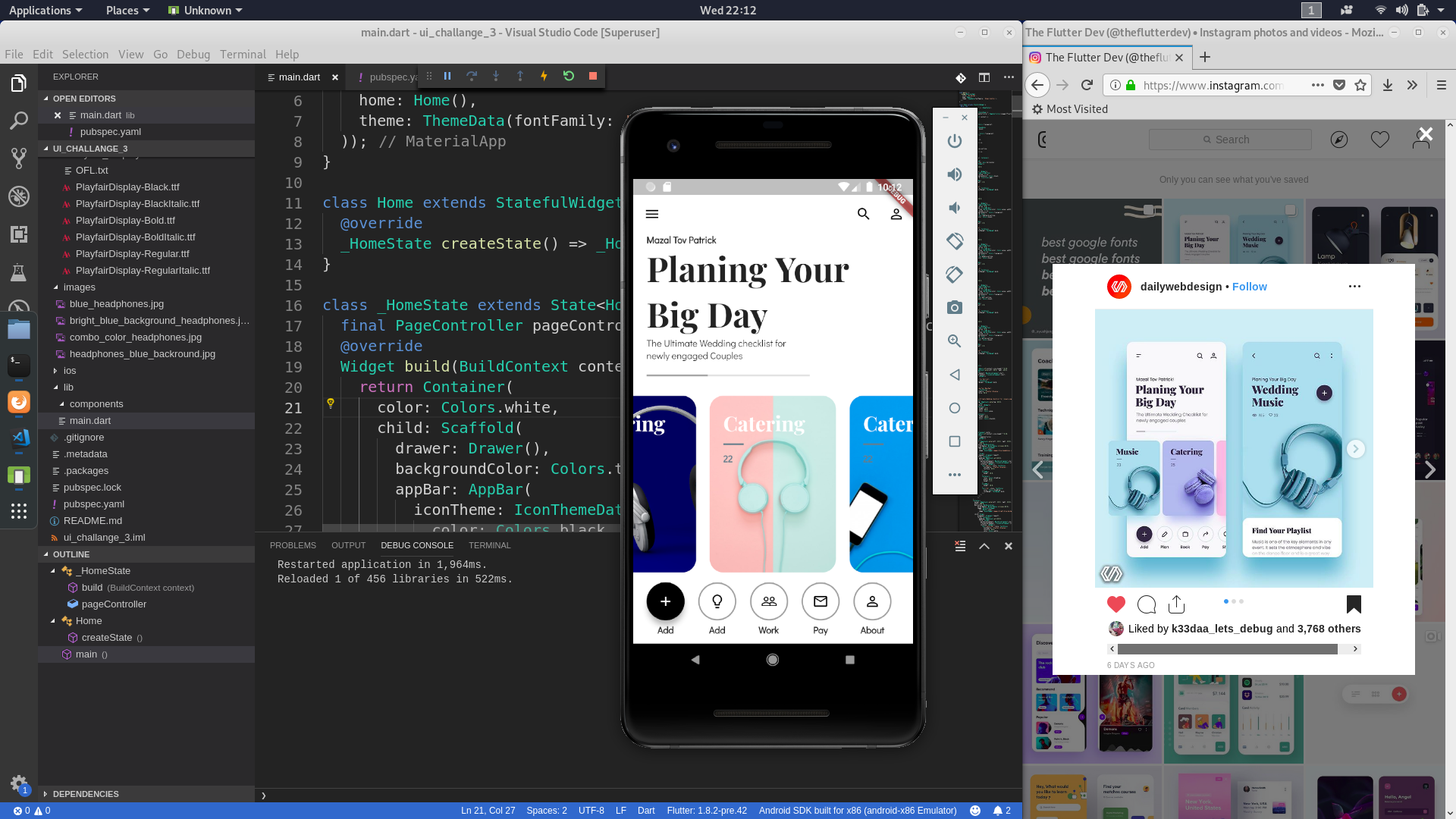This screenshot has width=1456, height=819.
Task: Collapse the images folder
Action: [79, 287]
